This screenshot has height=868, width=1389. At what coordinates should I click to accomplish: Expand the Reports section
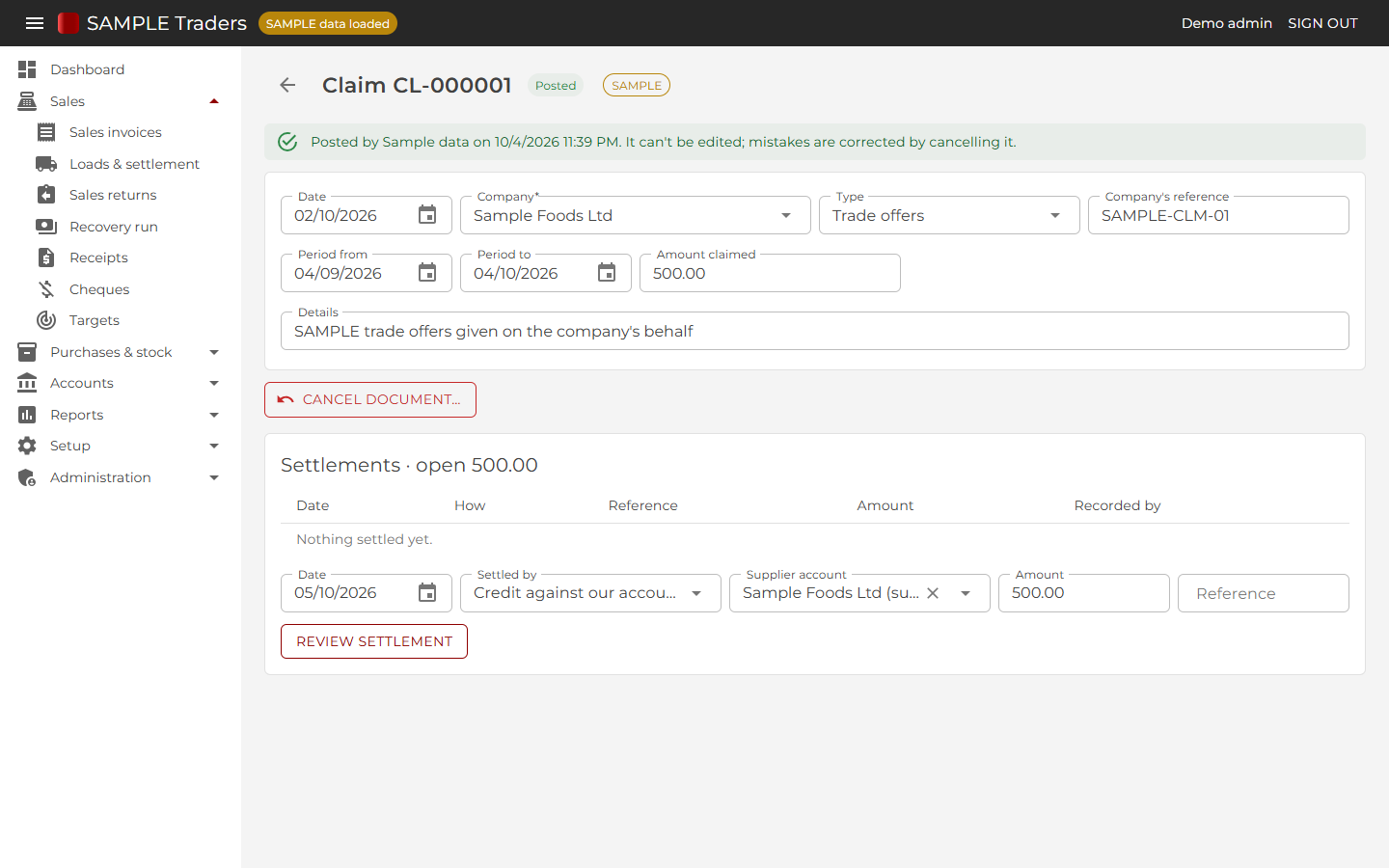214,415
